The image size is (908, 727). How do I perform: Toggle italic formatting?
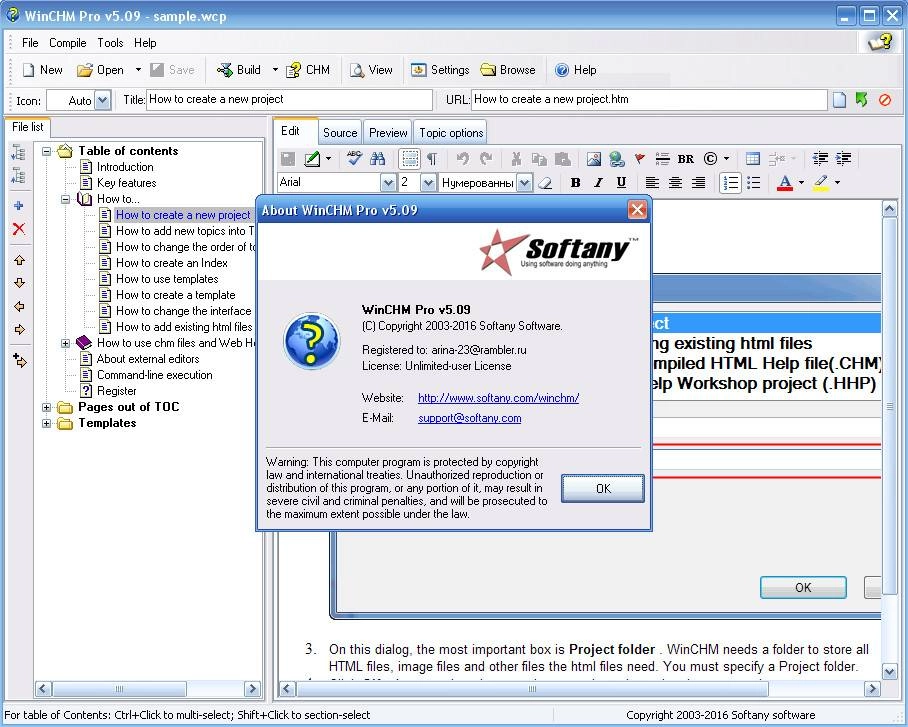(x=598, y=183)
